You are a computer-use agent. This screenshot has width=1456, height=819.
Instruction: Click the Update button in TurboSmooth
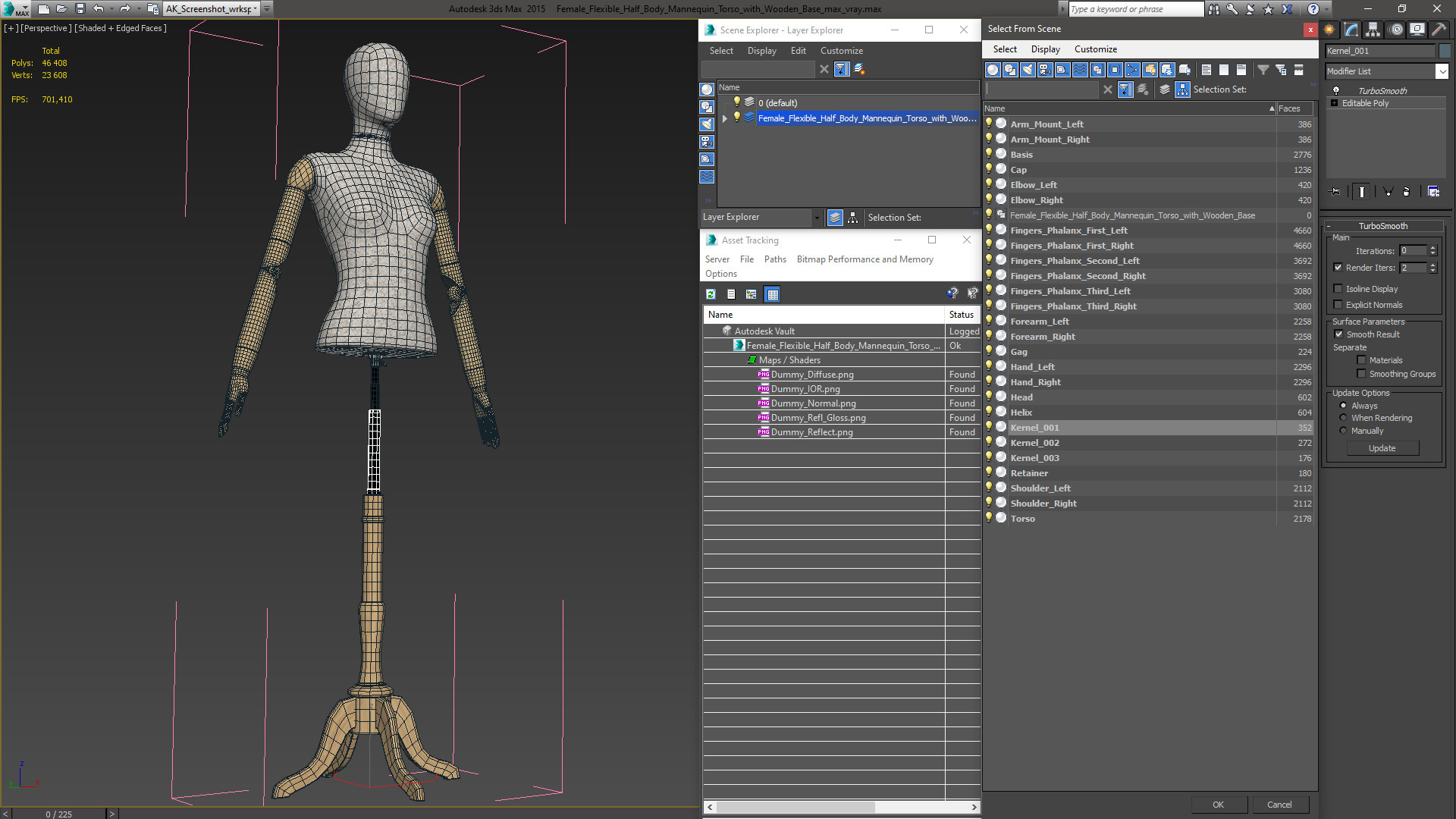pyautogui.click(x=1382, y=448)
